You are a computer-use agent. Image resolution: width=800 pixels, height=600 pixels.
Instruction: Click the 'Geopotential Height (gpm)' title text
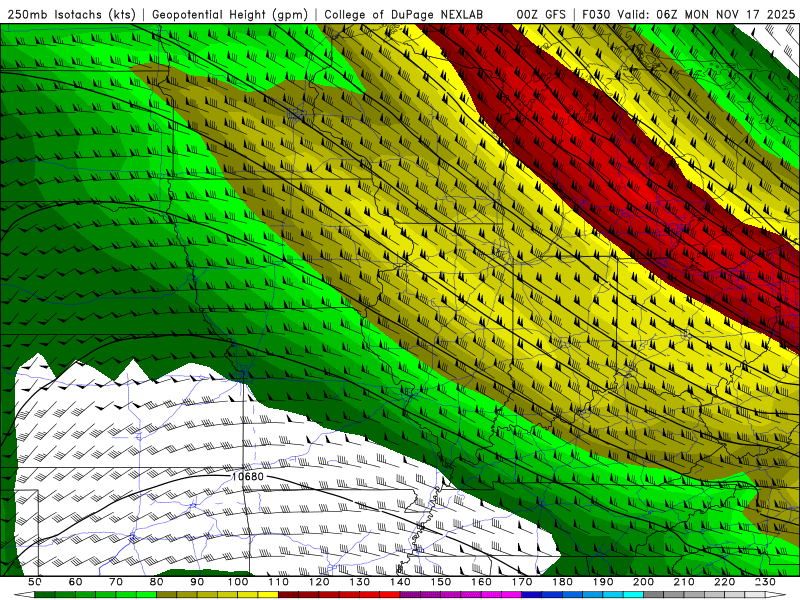(x=230, y=14)
